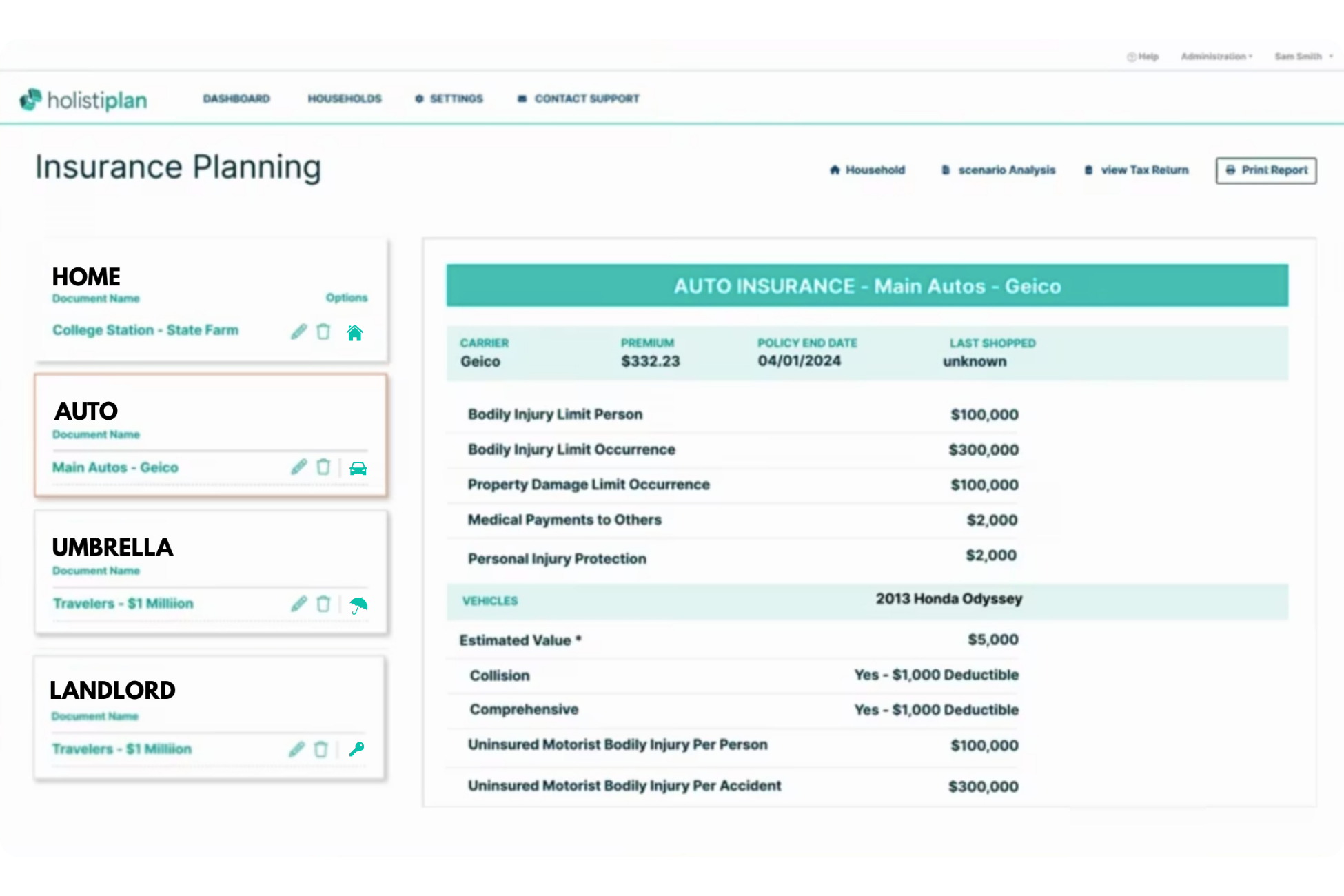1344x896 pixels.
Task: Open view Tax Return
Action: click(1136, 170)
